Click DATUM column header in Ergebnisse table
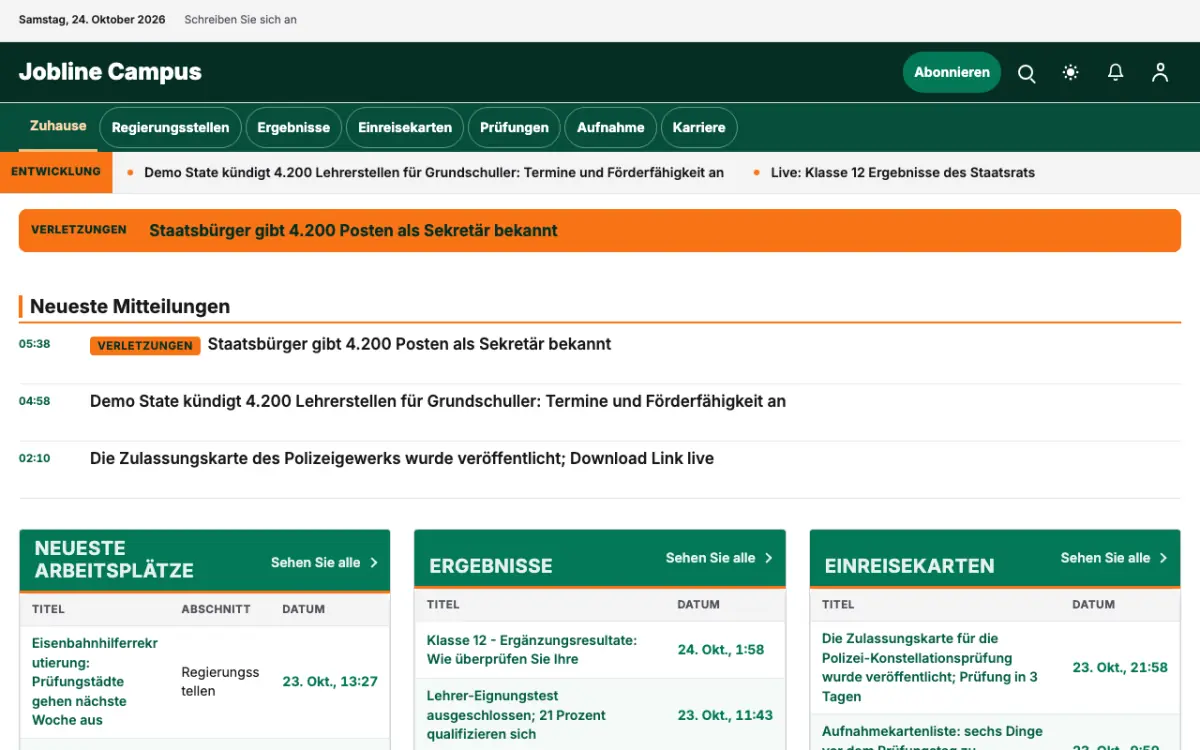Screen dimensions: 1200x750 coord(698,604)
